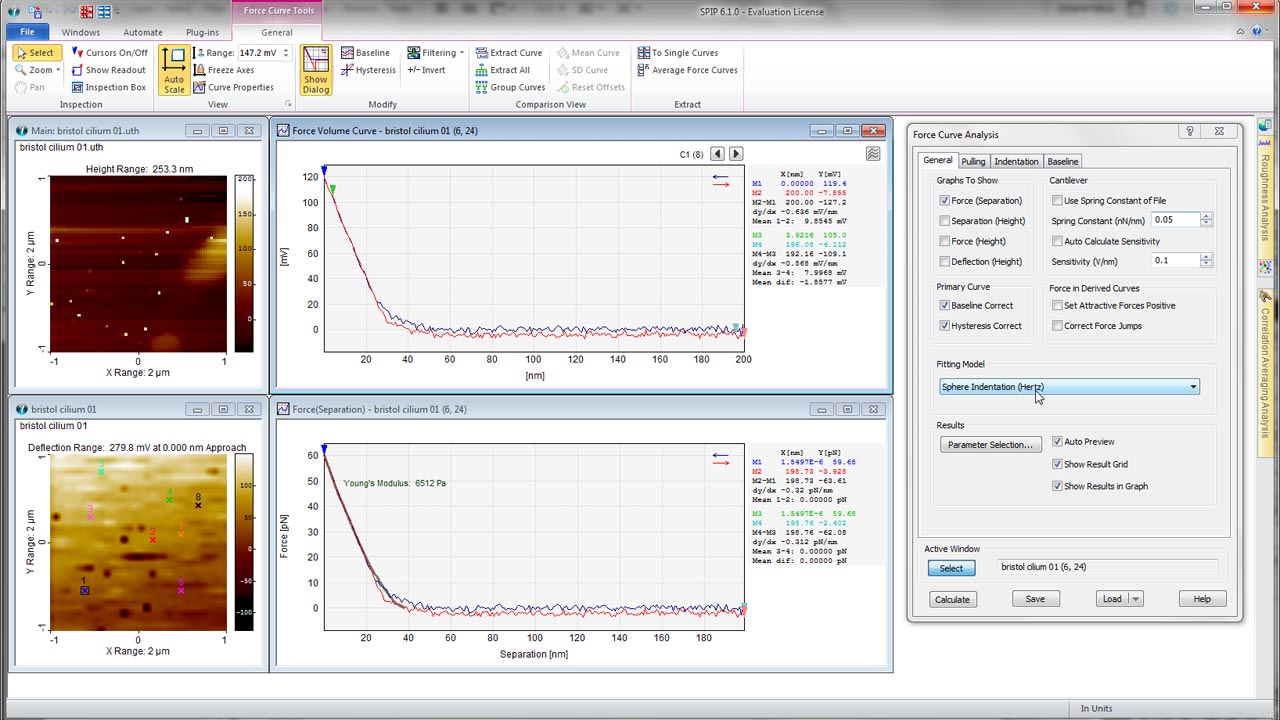Click the Spring Constant input field

pos(1174,220)
